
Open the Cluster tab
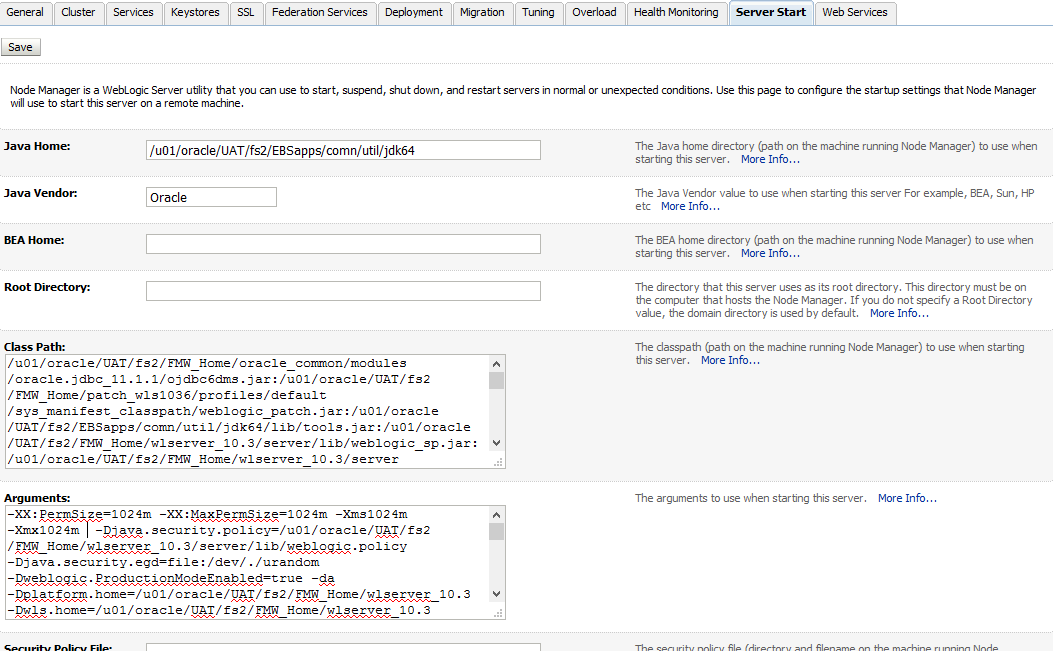click(78, 12)
